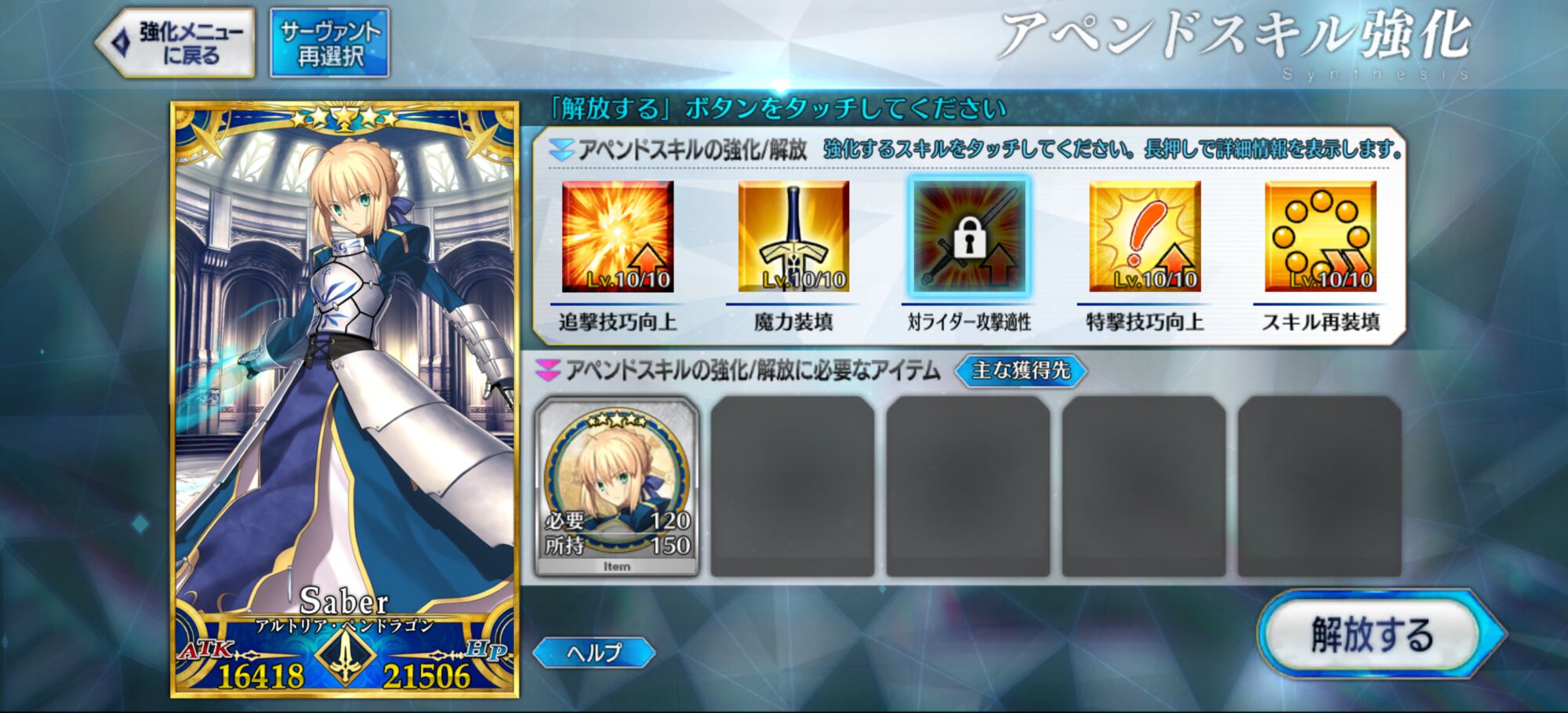Screen dimensions: 1568x713
Task: Return via 強化メニューに戻る button
Action: [176, 43]
